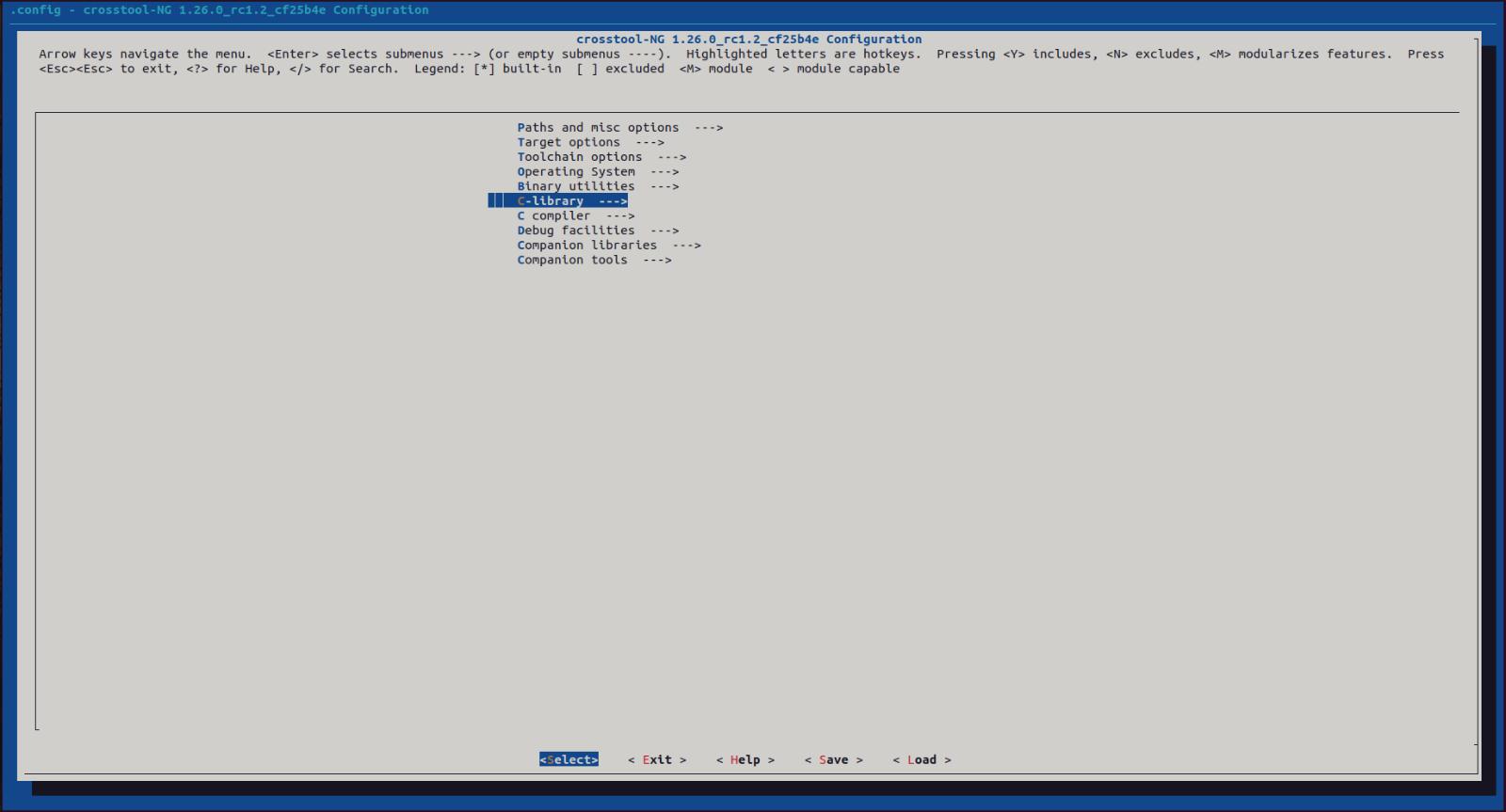
Task: Open the Binary utilities submenu
Action: tap(598, 186)
